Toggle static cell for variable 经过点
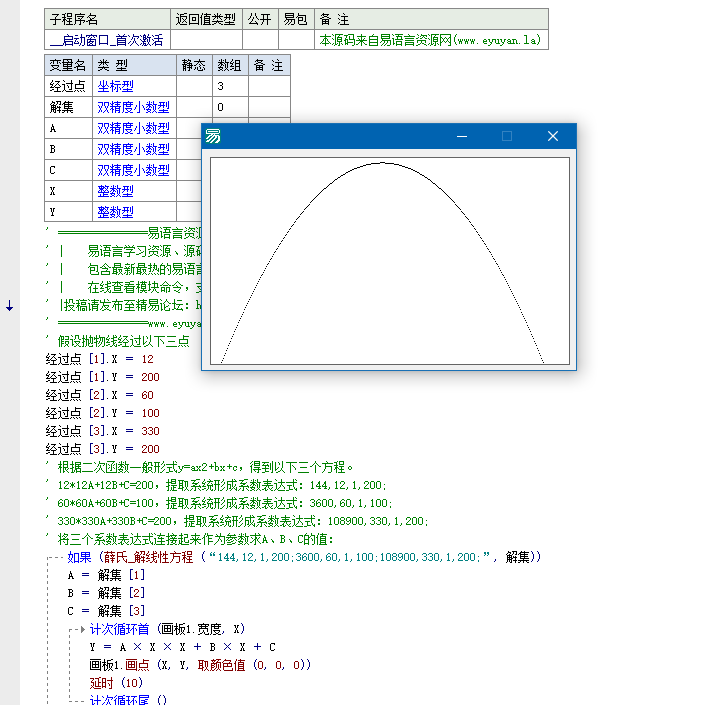The width and height of the screenshot is (708, 705). [x=194, y=86]
